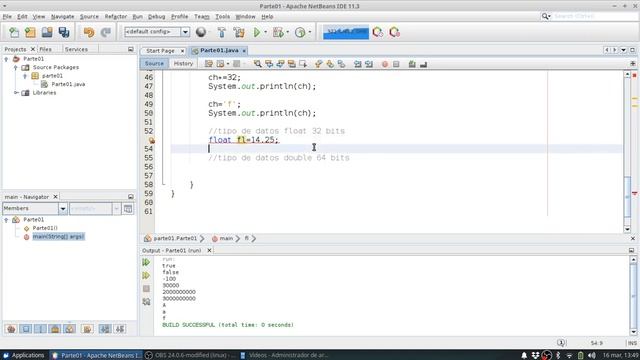The height and width of the screenshot is (360, 640).
Task: Click the Source view button
Action: click(x=154, y=64)
